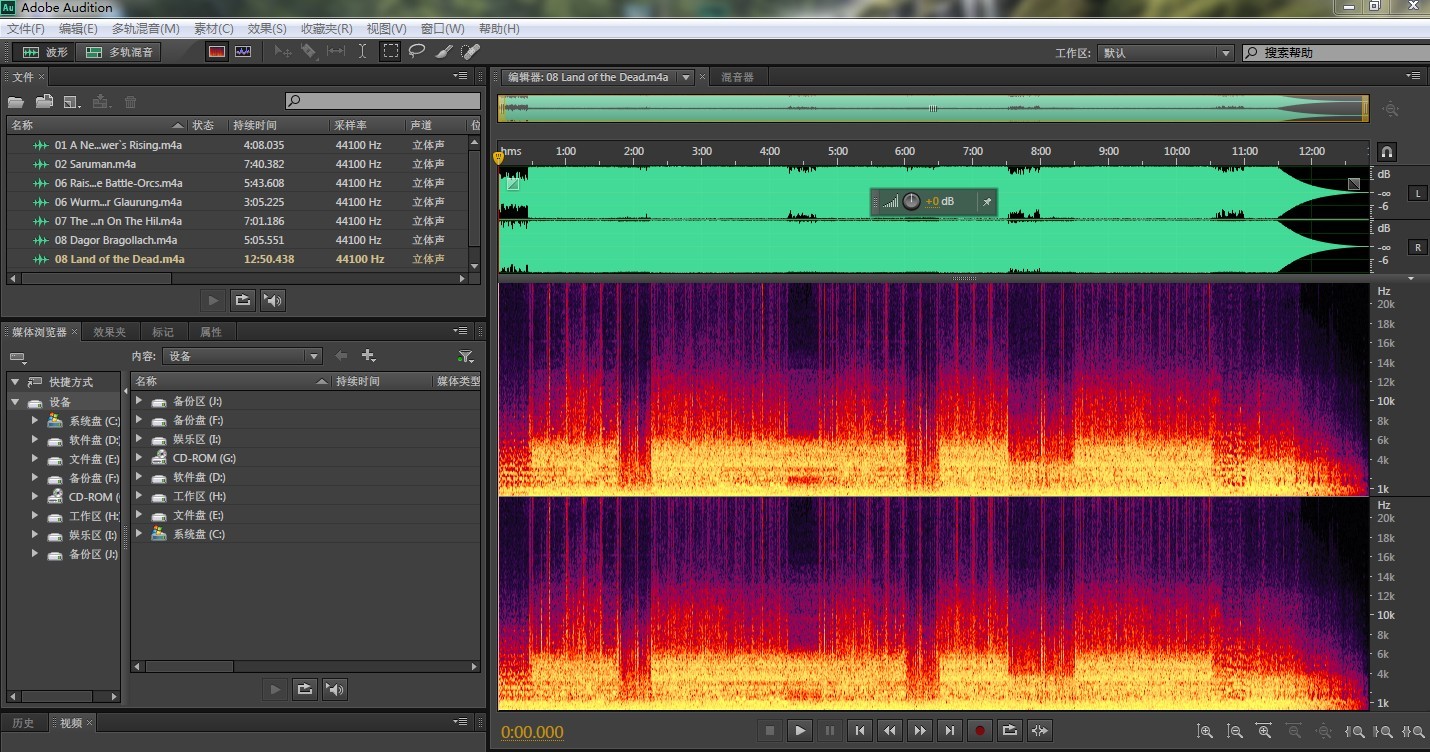
Task: Click the zoom in amplitude icon
Action: 1205,732
